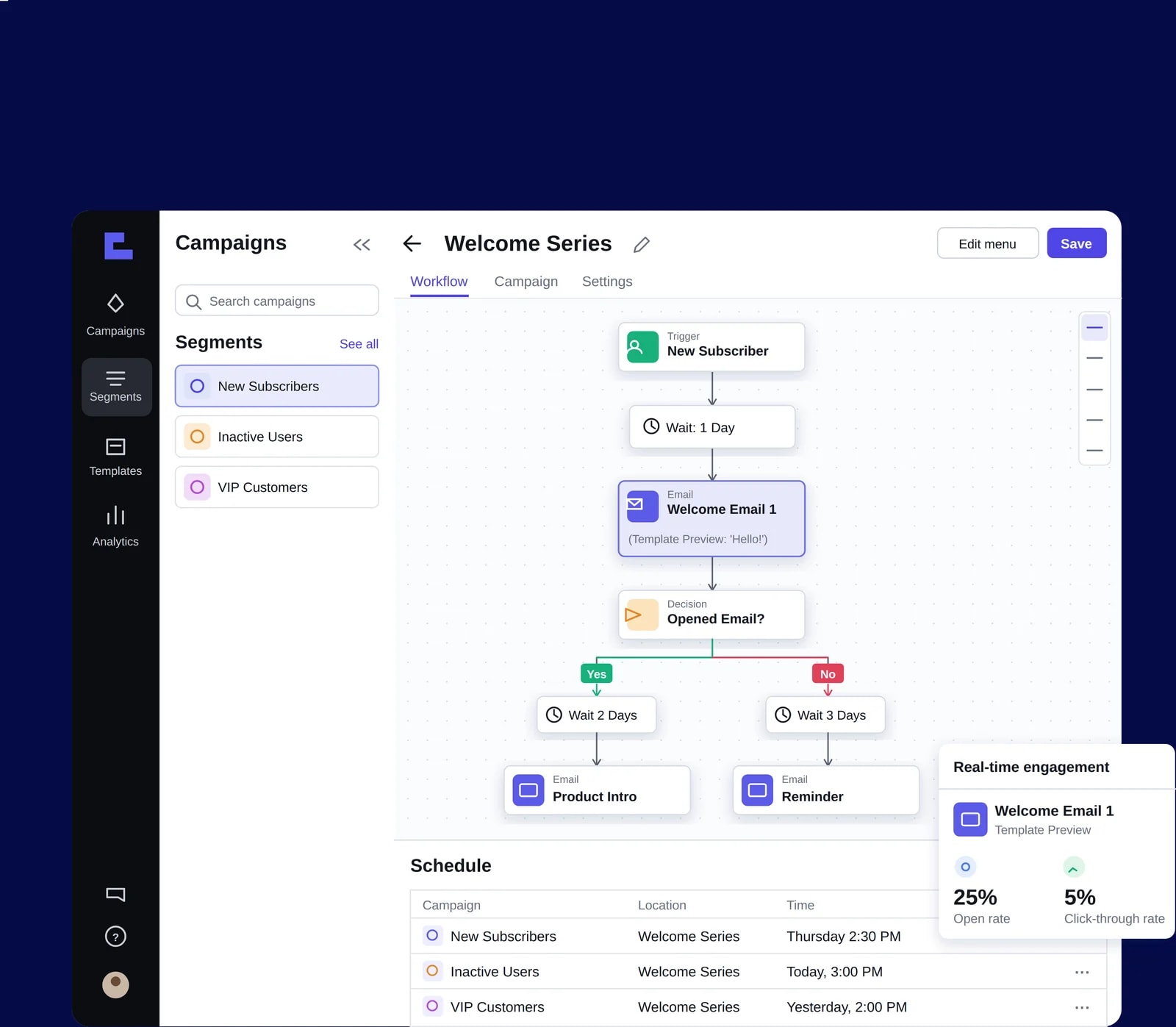Click the Wait: 1 Day clock icon

[651, 426]
